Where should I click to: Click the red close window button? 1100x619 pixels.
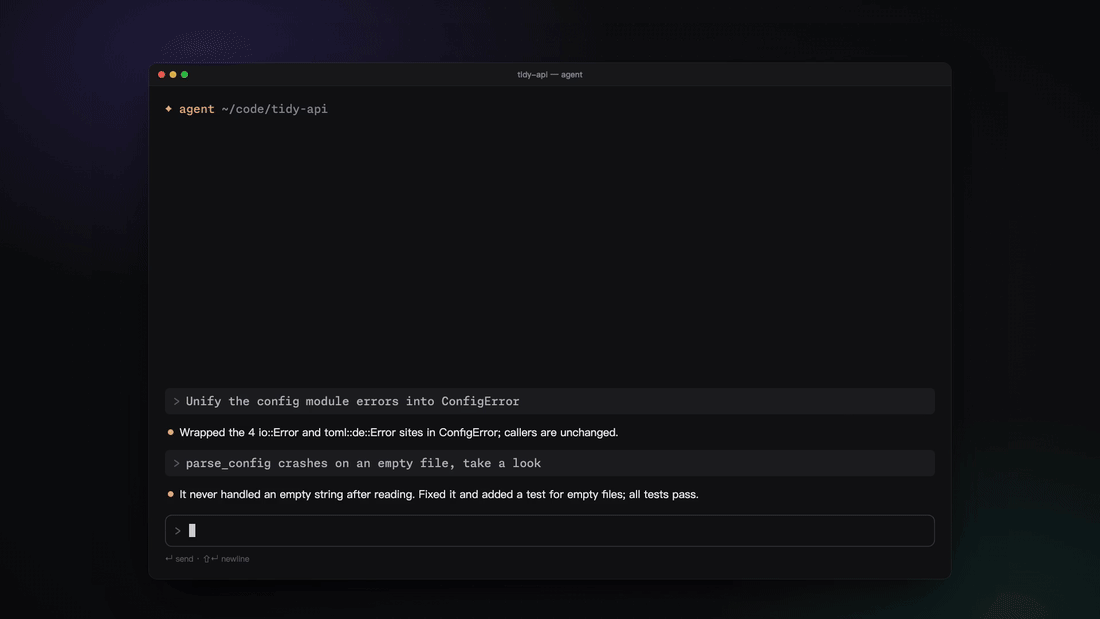pos(161,74)
